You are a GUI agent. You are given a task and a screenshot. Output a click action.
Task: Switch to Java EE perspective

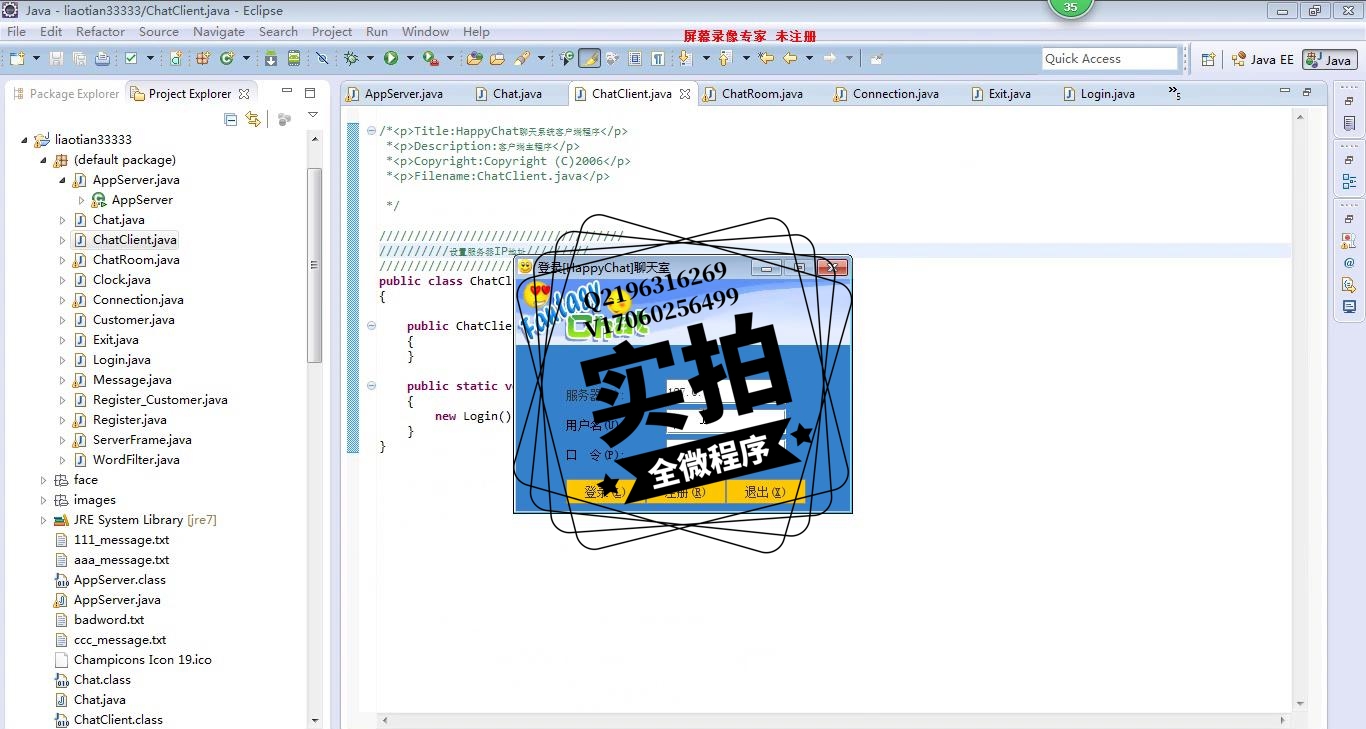click(1262, 60)
